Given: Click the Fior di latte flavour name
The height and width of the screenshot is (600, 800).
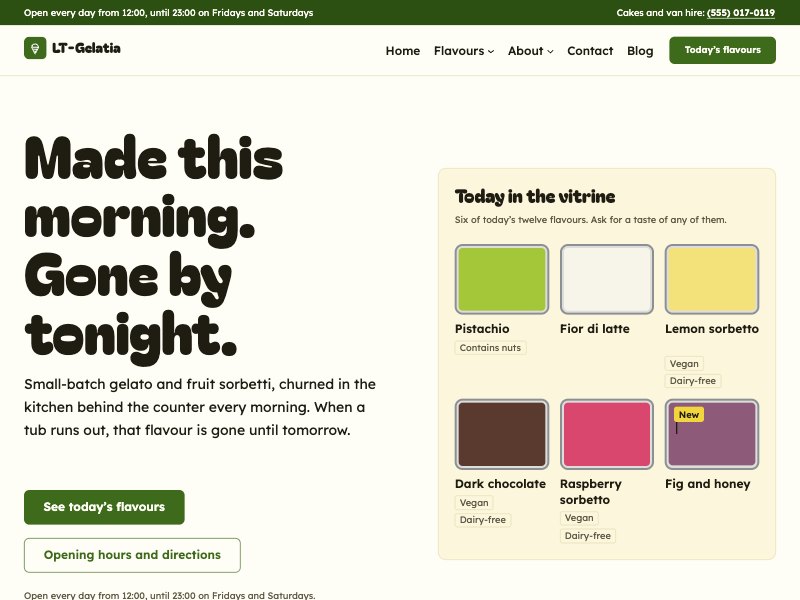Looking at the screenshot, I should [x=594, y=329].
